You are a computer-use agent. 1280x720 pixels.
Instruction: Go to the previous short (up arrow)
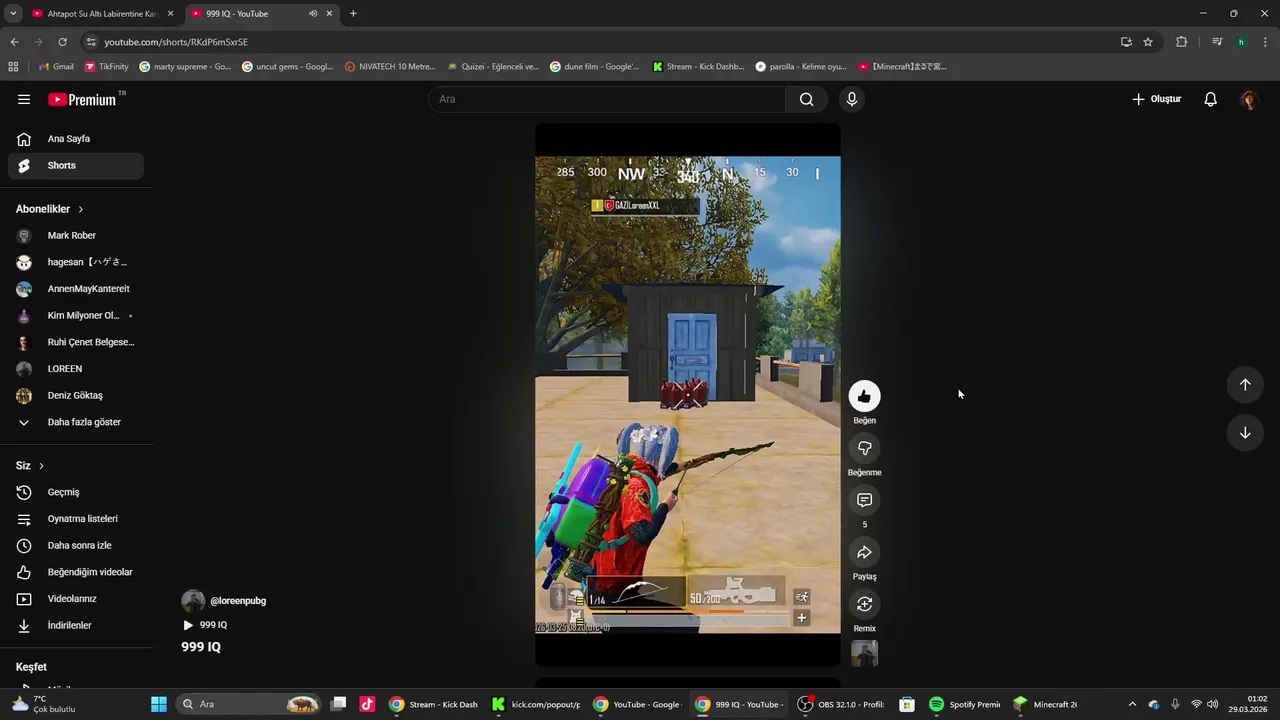[x=1245, y=385]
